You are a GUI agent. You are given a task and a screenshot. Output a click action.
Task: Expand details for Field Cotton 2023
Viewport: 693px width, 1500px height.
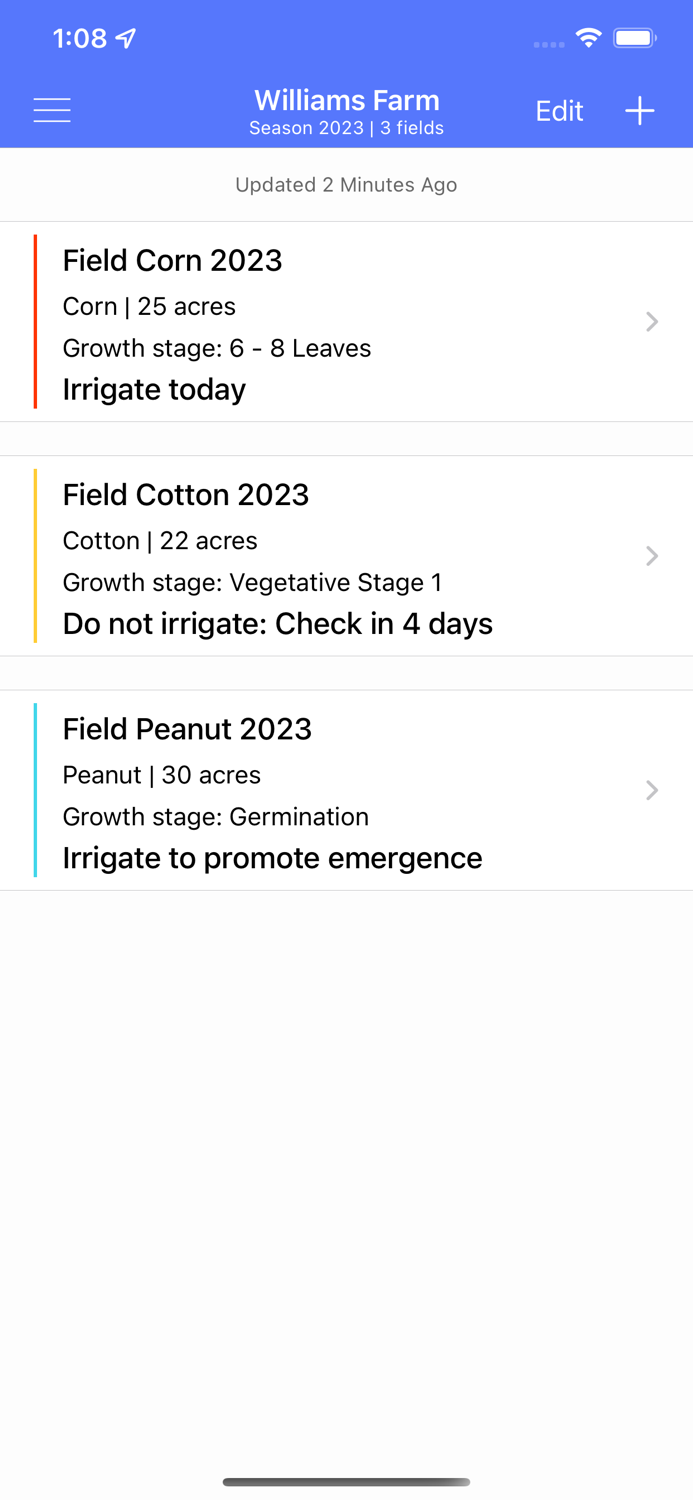click(x=652, y=556)
